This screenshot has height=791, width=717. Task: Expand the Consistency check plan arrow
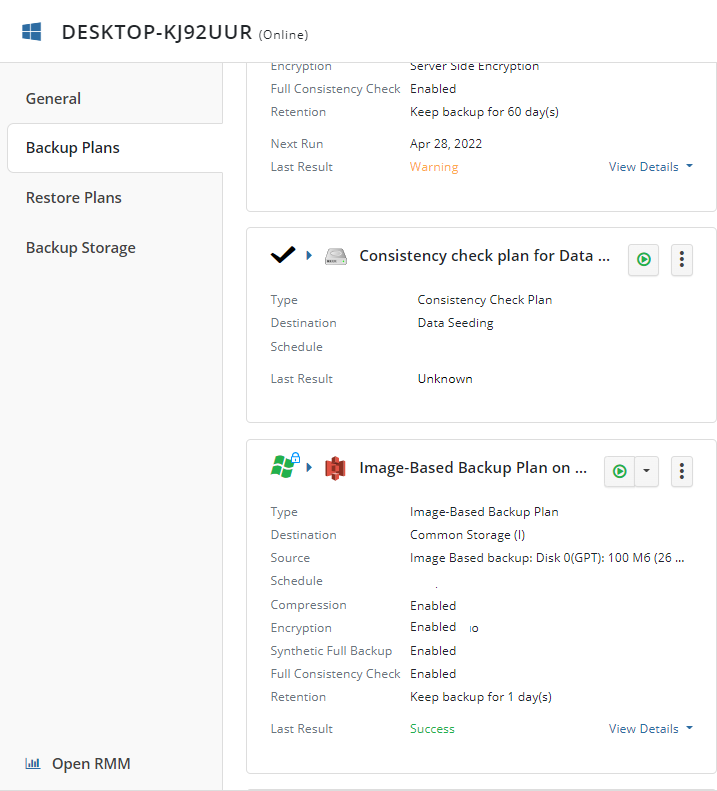tap(309, 256)
